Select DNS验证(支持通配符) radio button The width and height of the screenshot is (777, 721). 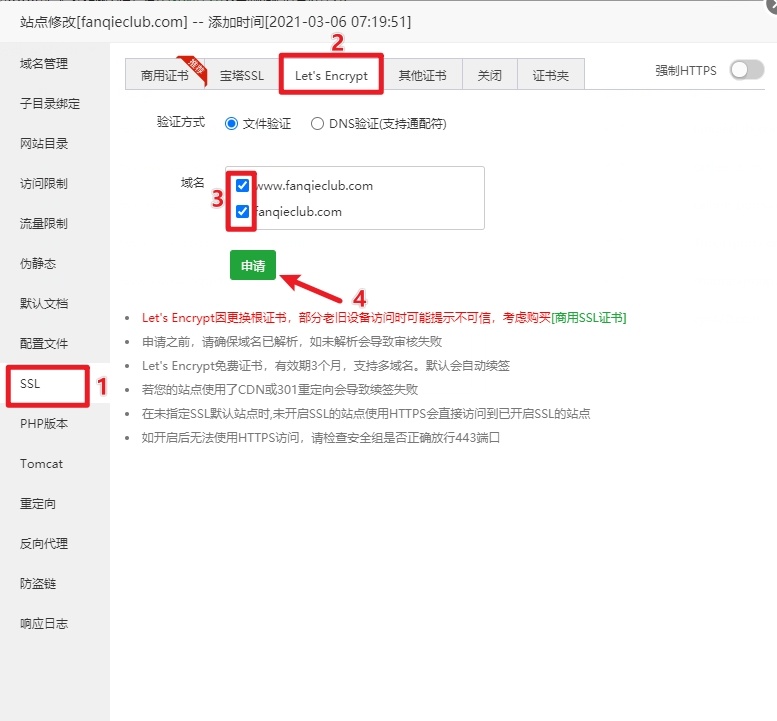pyautogui.click(x=317, y=123)
